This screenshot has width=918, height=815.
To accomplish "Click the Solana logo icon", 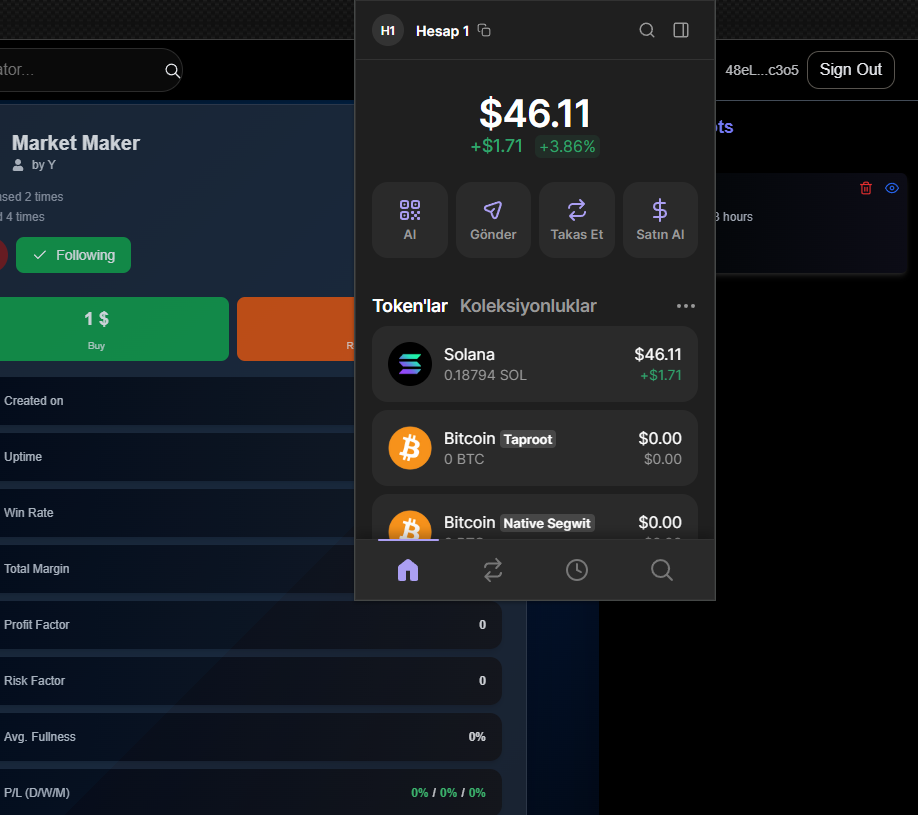I will (x=410, y=364).
